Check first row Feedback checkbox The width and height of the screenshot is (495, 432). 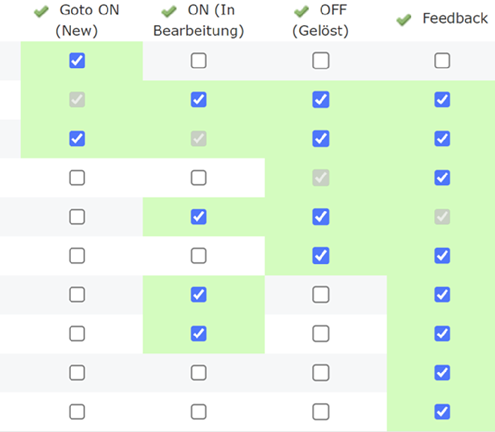[x=442, y=61]
